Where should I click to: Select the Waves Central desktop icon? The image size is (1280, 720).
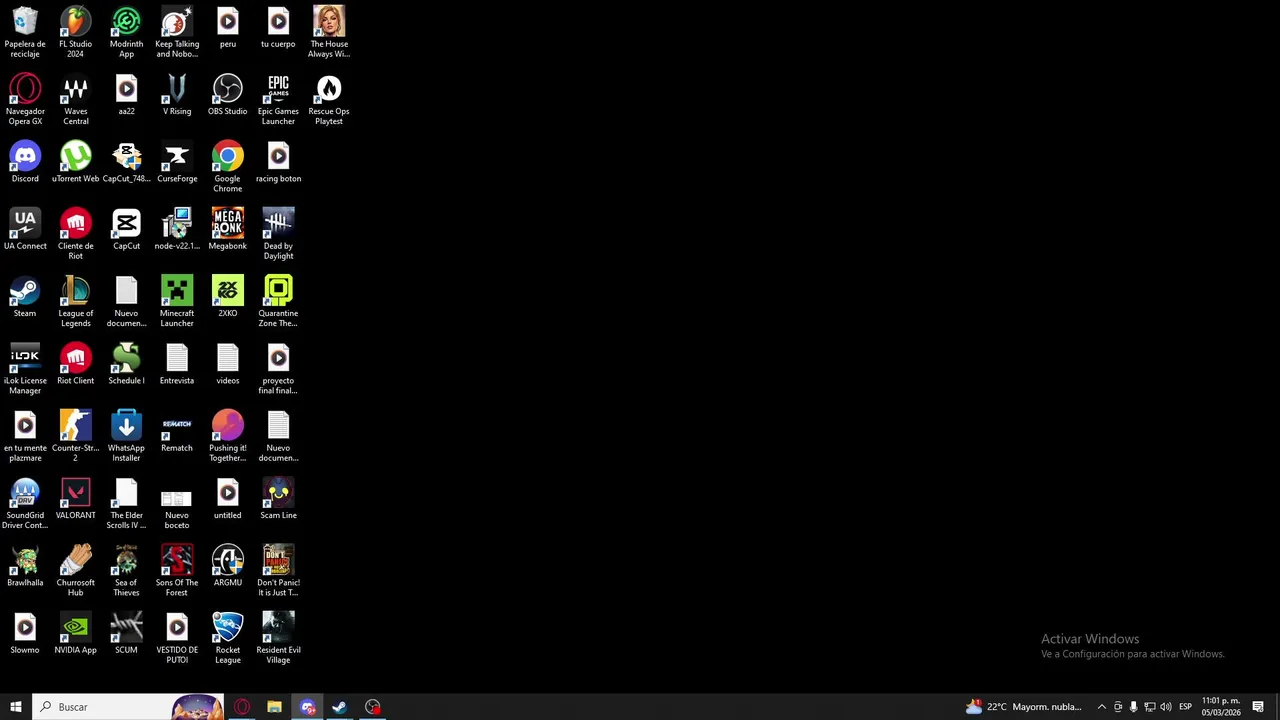tap(75, 99)
